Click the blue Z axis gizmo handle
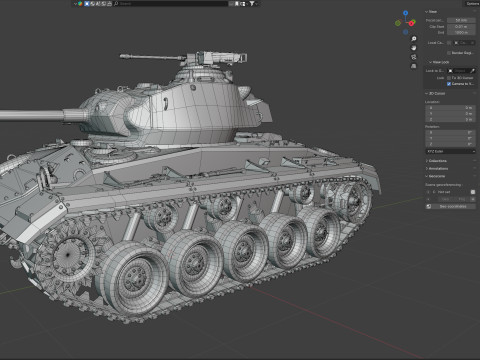This screenshot has width=480, height=360. 405,13
